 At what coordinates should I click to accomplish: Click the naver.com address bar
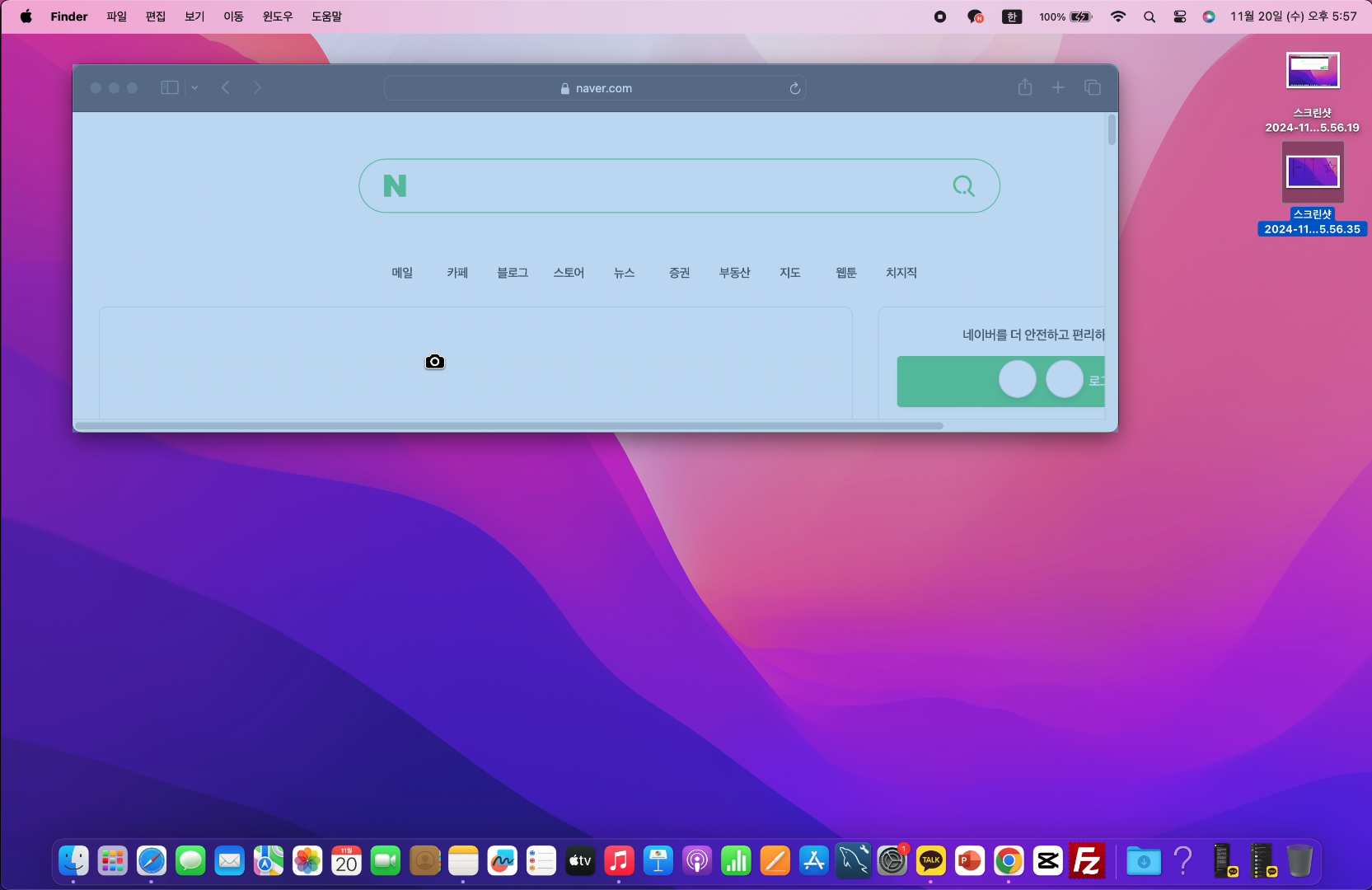595,88
